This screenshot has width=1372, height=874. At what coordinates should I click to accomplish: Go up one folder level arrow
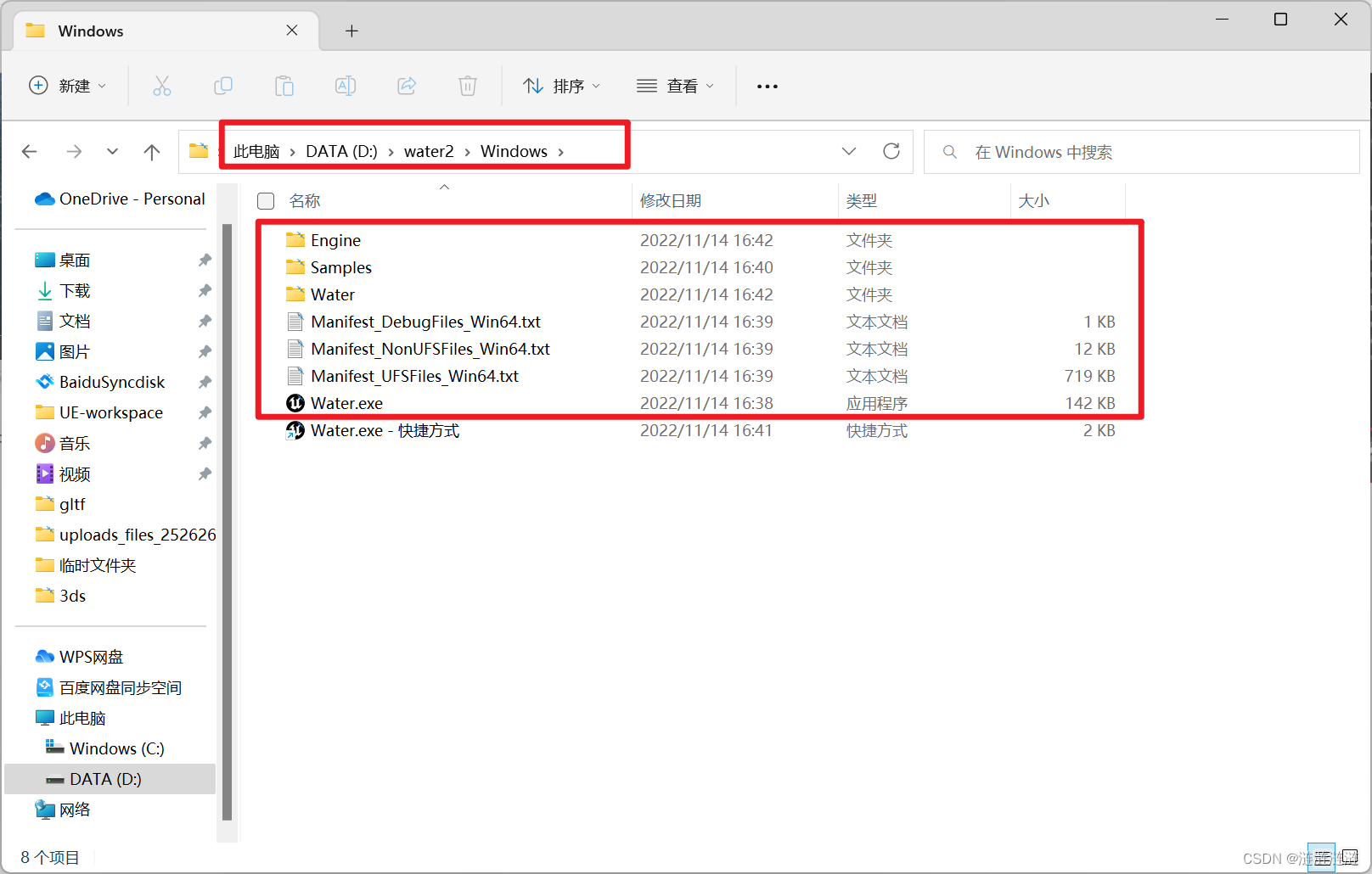point(152,151)
